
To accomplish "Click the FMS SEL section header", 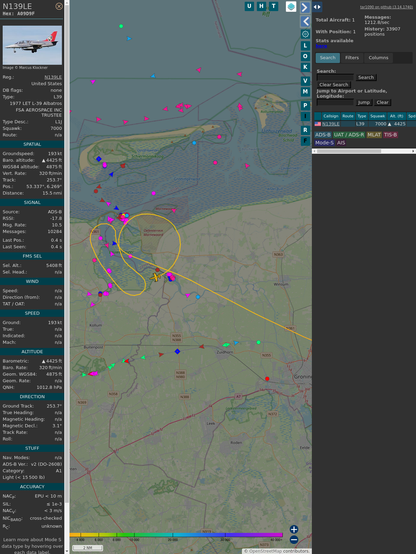I will tap(32, 256).
